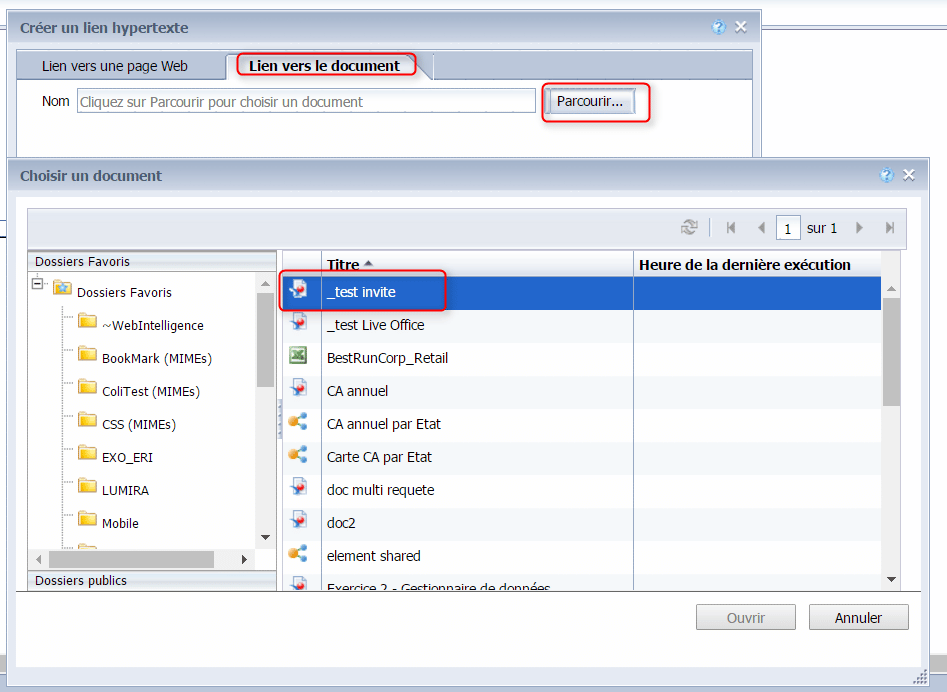Image resolution: width=947 pixels, height=692 pixels.
Task: Click folder tree horizontal scrollbar left arrow
Action: 39,559
